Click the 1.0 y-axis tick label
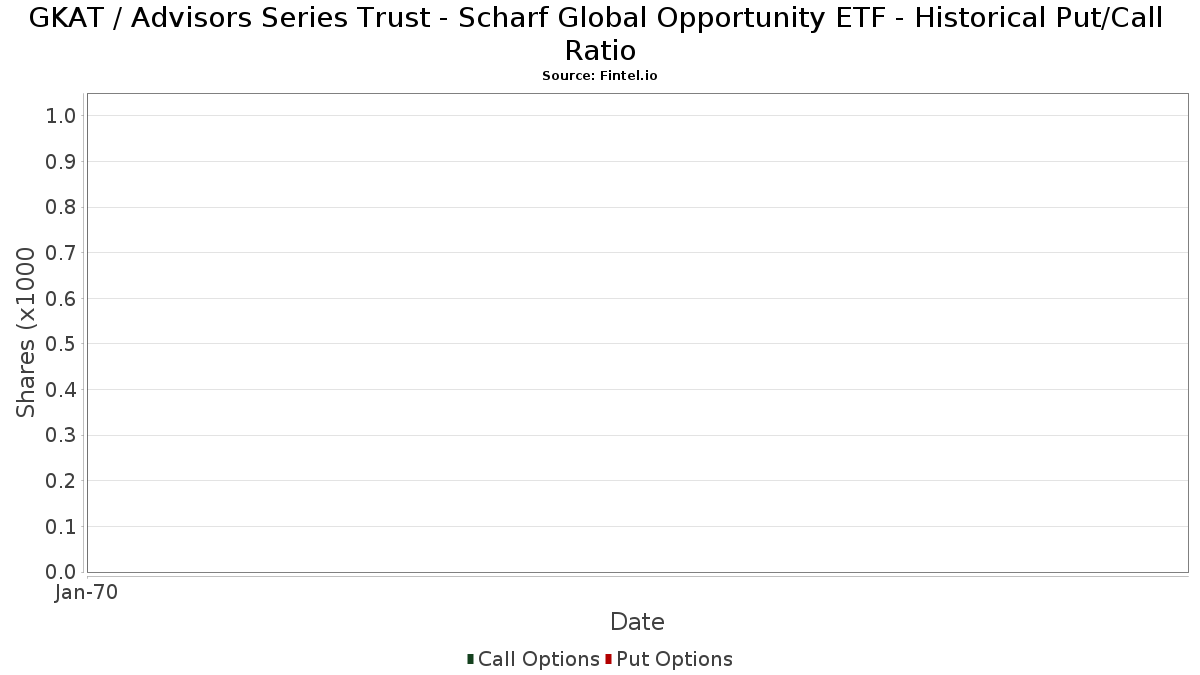The image size is (1200, 675). (x=61, y=116)
